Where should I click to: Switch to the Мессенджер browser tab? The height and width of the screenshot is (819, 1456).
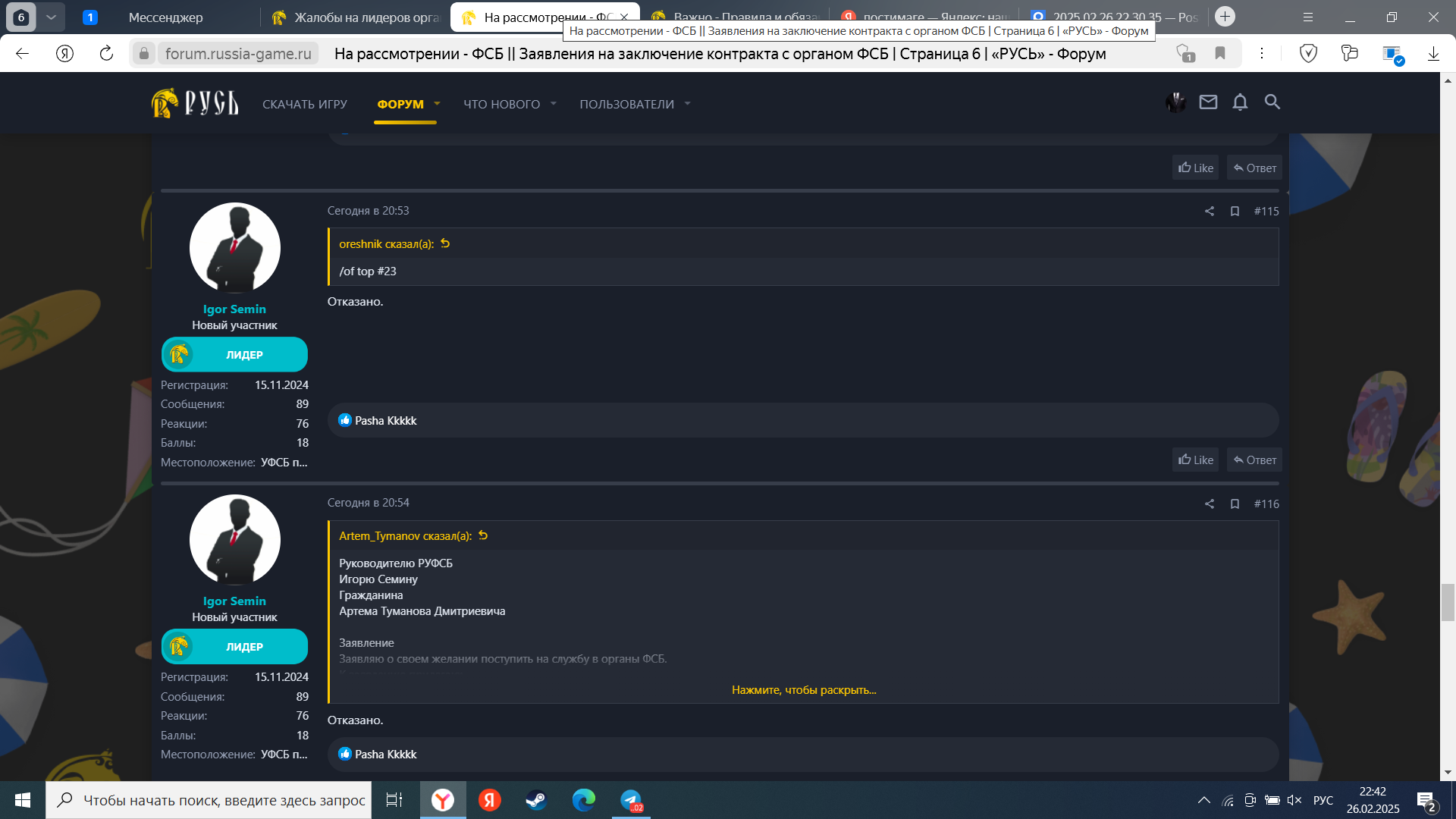(x=165, y=17)
